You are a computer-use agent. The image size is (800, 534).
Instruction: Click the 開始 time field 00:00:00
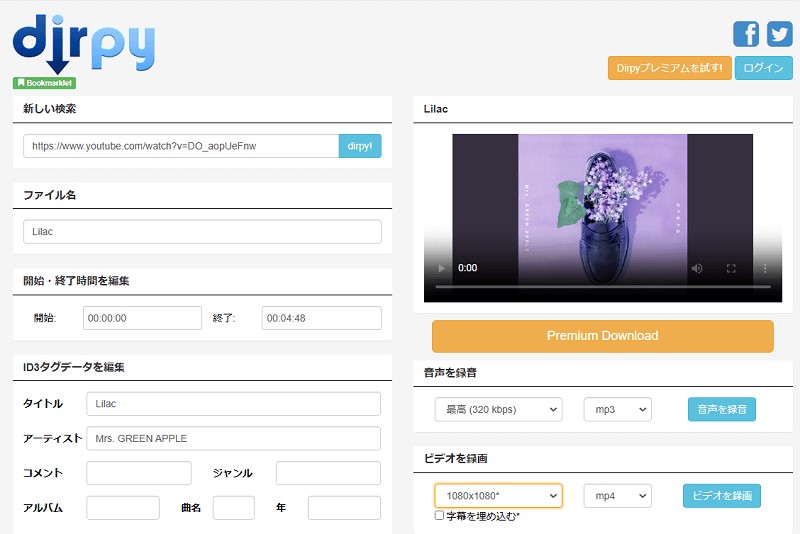click(x=142, y=318)
